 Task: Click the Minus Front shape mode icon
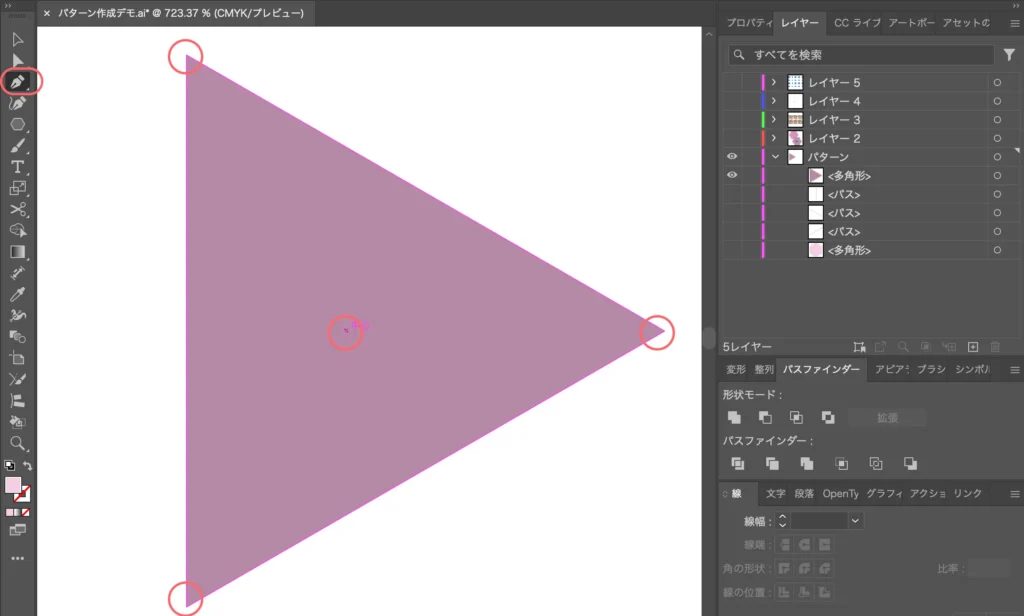pos(765,418)
